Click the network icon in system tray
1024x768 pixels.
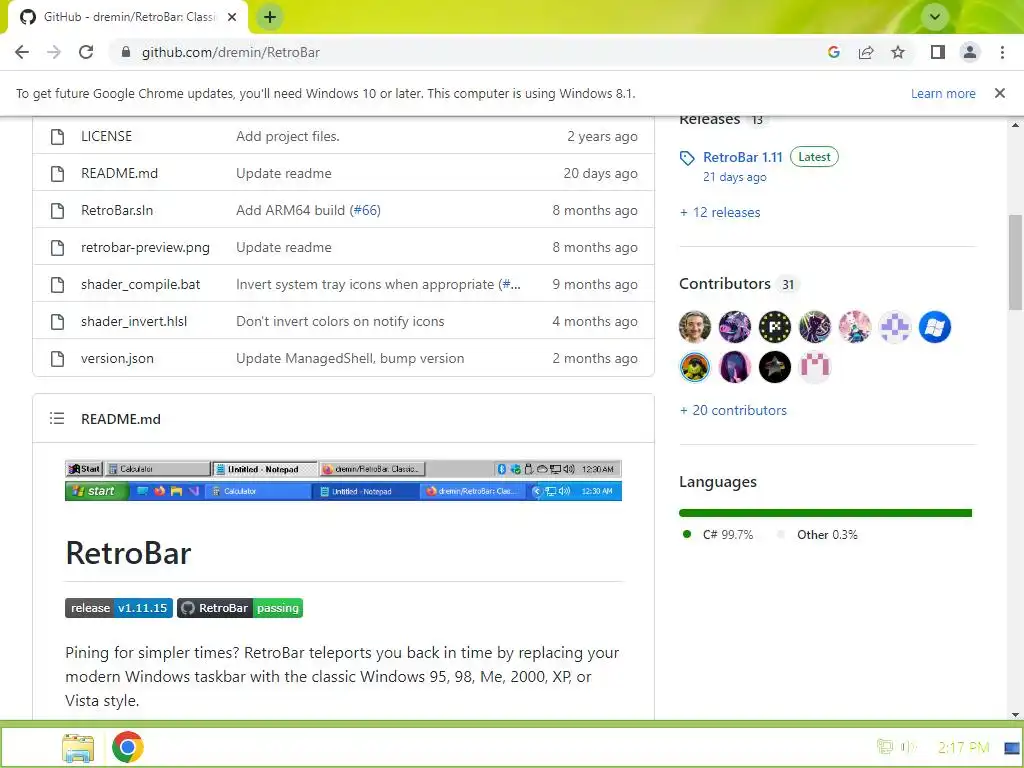click(x=884, y=746)
